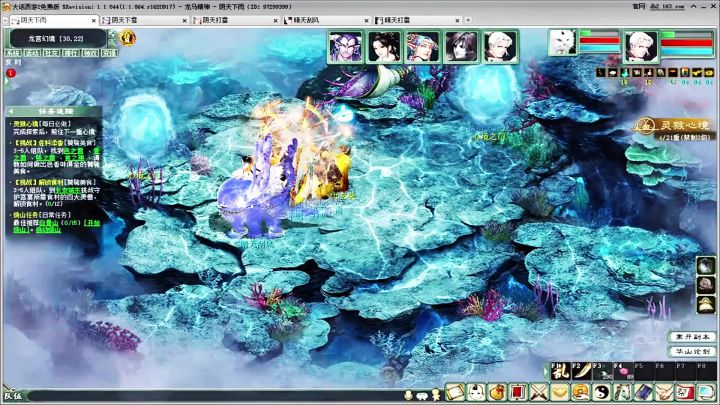Open the 活动 menu button
The width and height of the screenshot is (720, 405).
point(32,53)
